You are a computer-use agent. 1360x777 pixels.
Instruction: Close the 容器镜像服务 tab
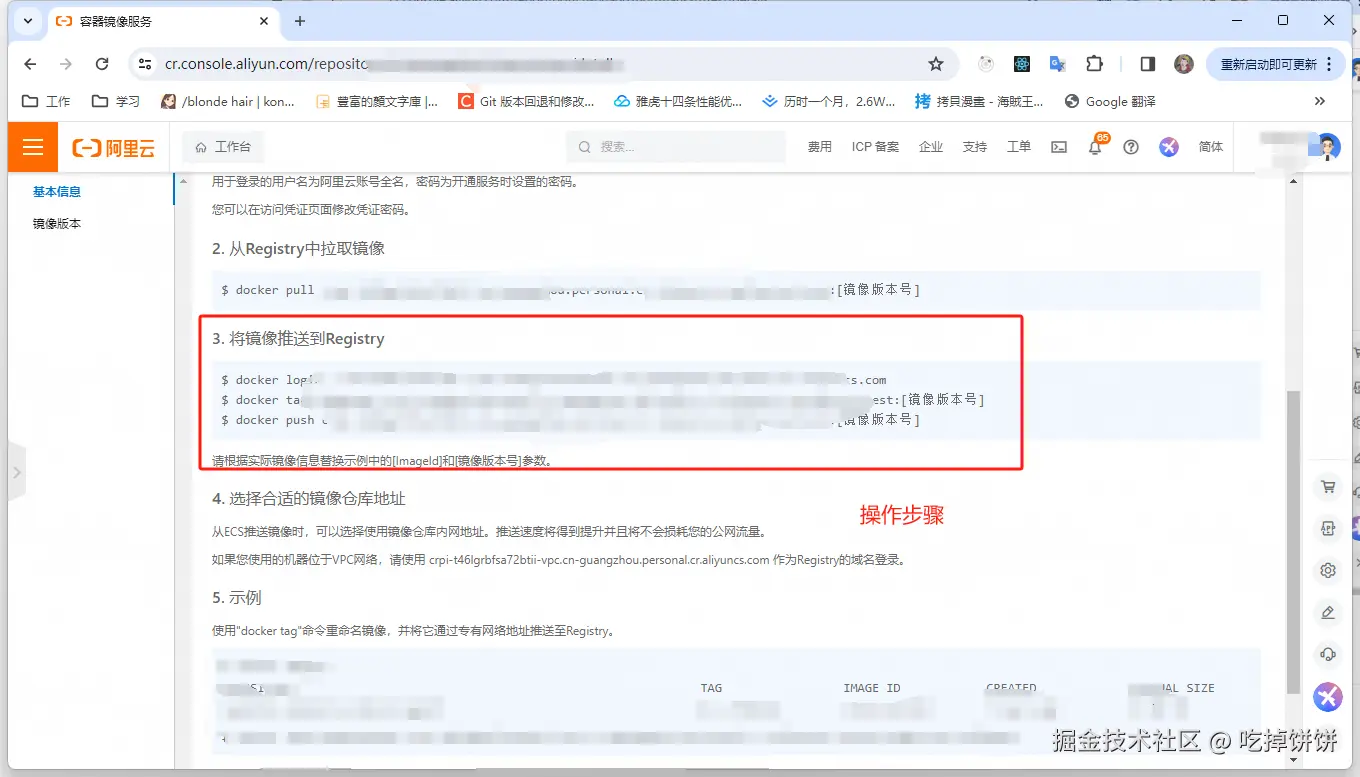(x=264, y=21)
